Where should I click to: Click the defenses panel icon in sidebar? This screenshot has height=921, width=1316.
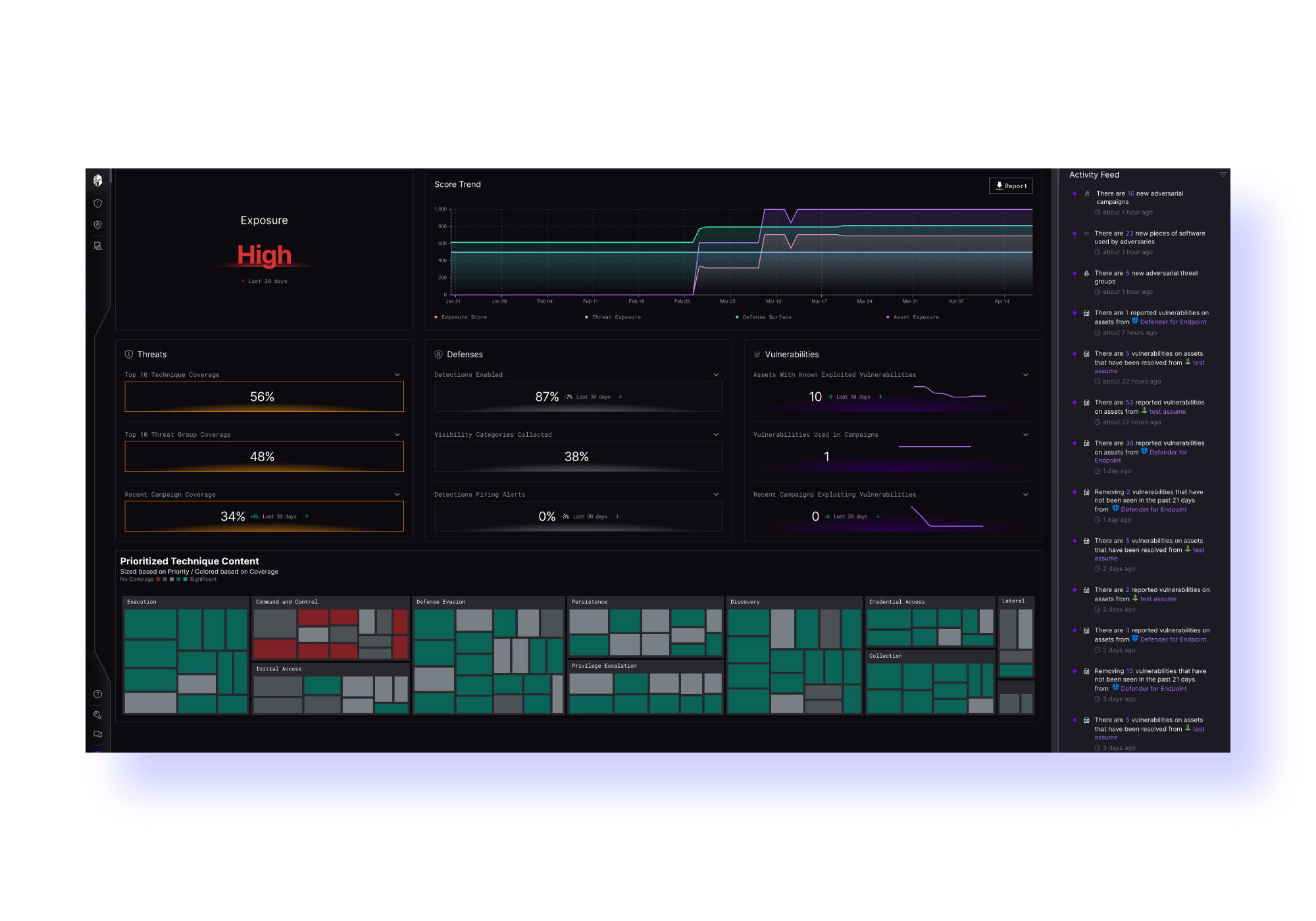coord(97,225)
